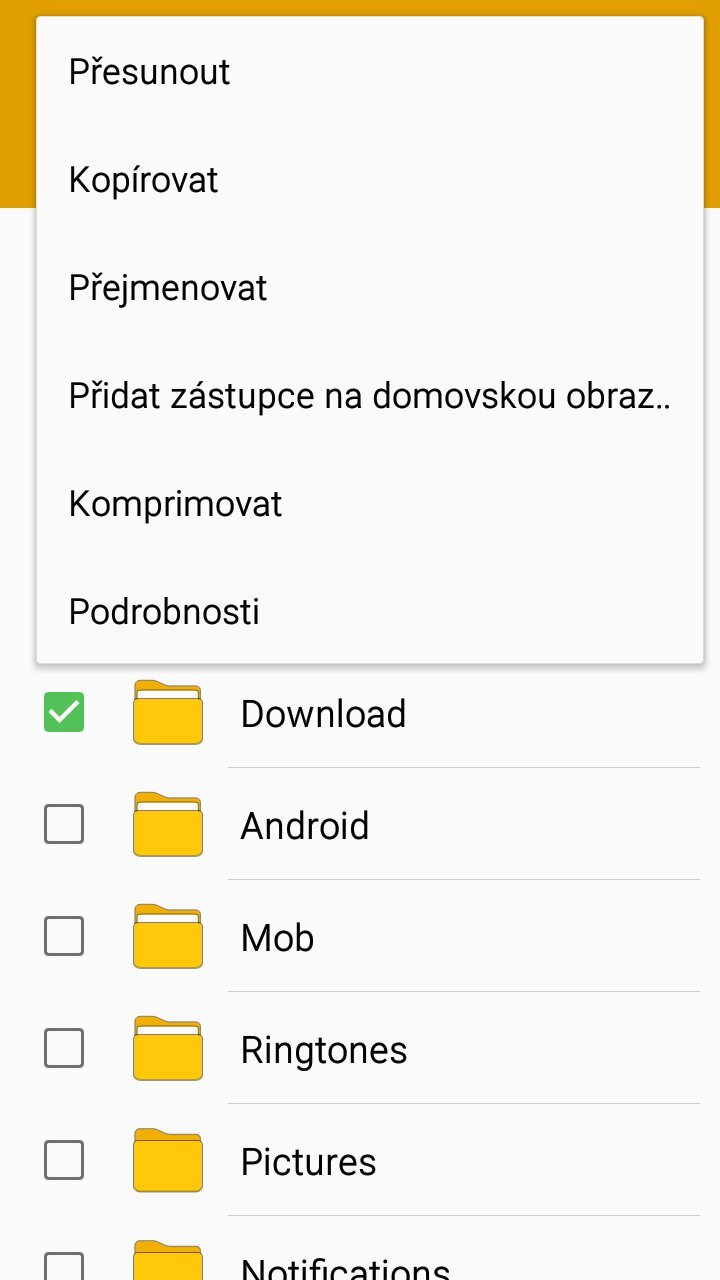This screenshot has width=720, height=1280.
Task: Select Přesunout from the menu
Action: click(149, 71)
